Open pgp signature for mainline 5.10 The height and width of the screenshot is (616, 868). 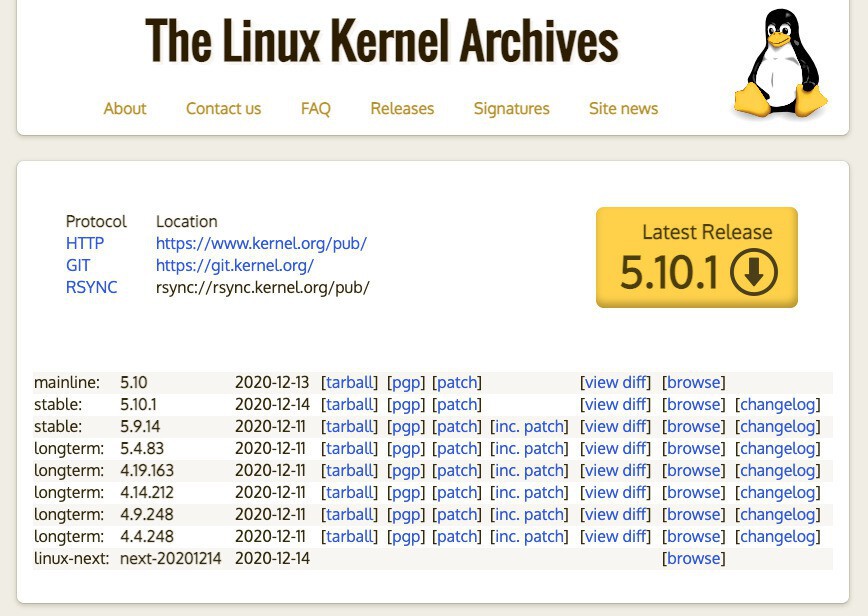tap(406, 383)
